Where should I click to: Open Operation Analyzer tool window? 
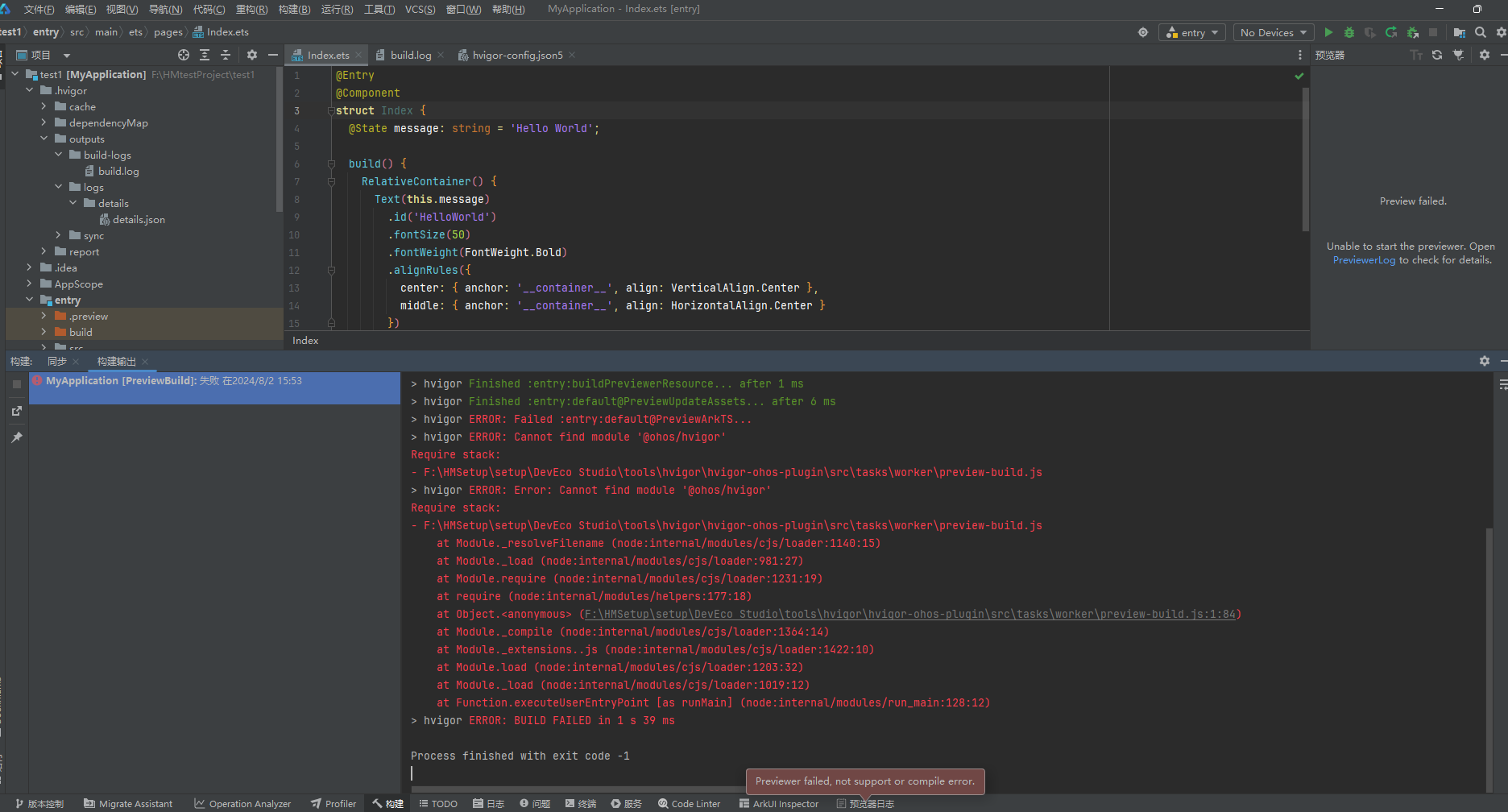click(242, 803)
